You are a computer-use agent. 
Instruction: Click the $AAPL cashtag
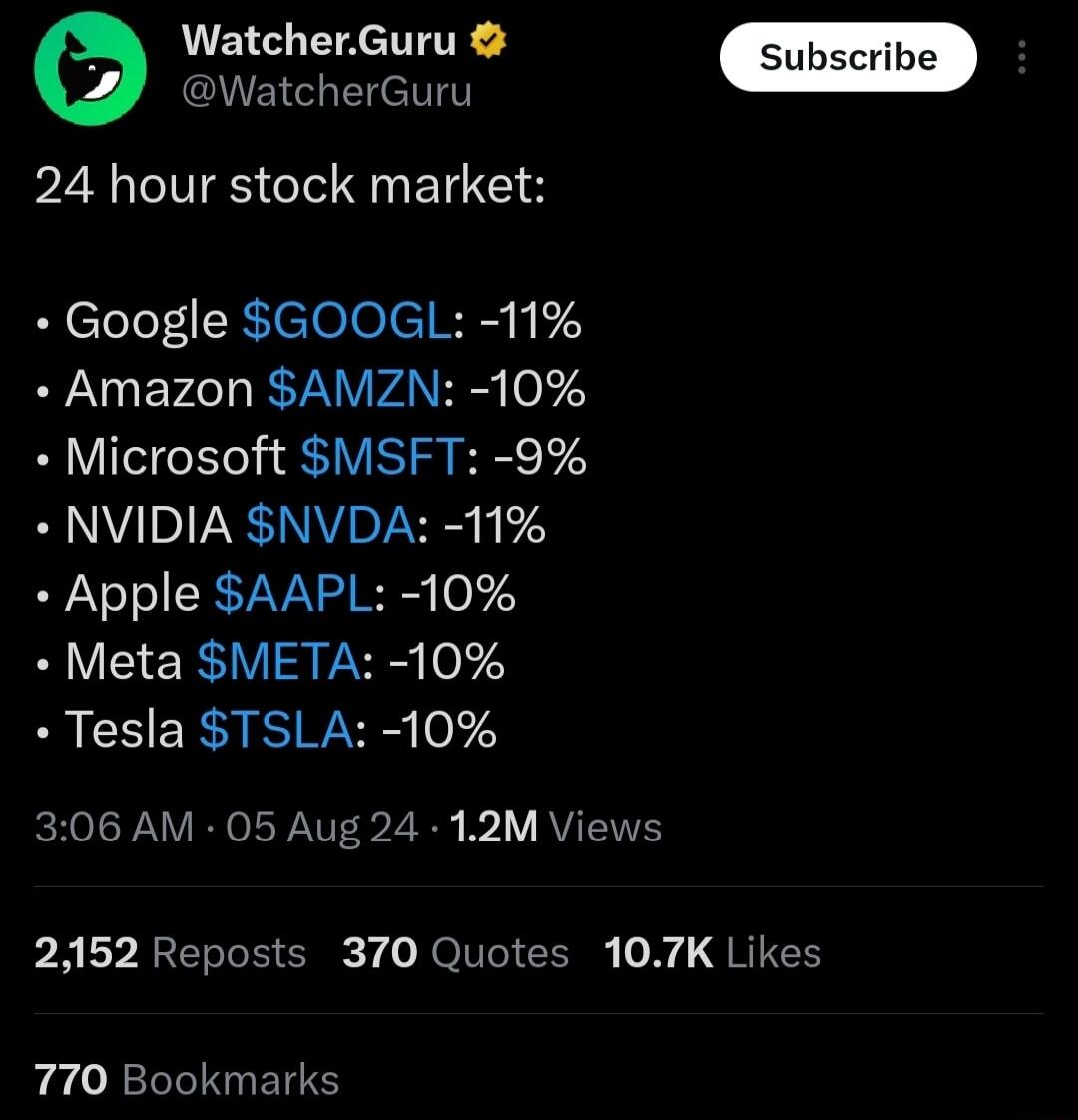tap(292, 593)
